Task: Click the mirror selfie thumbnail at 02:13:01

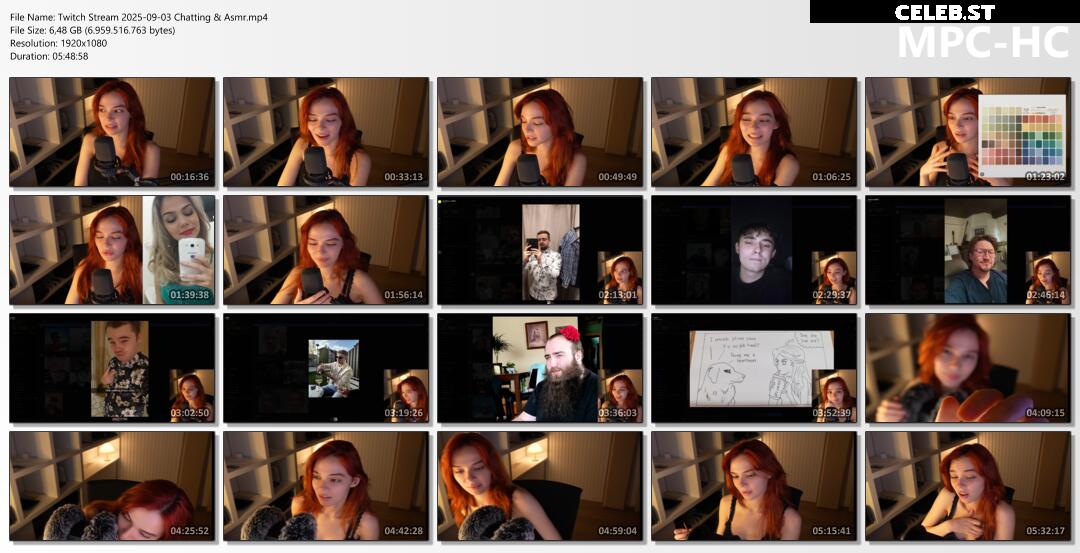Action: pyautogui.click(x=540, y=250)
